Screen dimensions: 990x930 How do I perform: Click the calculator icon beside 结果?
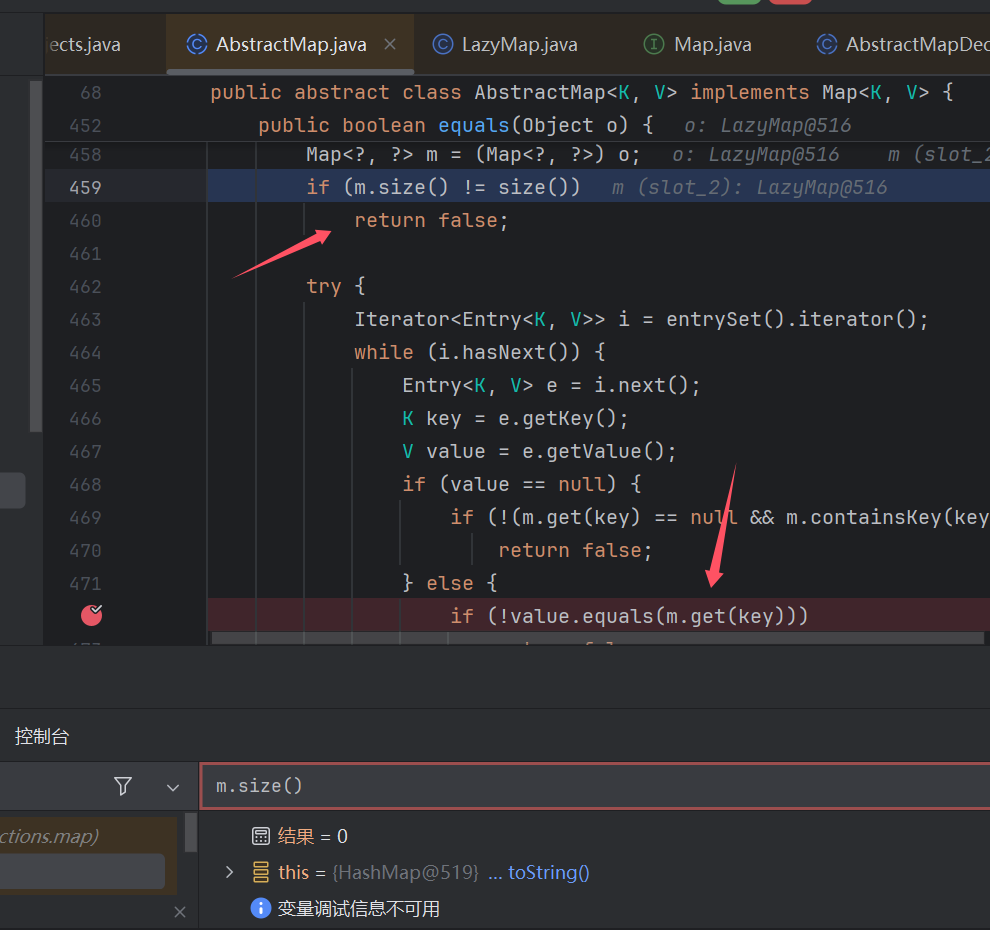[x=261, y=837]
